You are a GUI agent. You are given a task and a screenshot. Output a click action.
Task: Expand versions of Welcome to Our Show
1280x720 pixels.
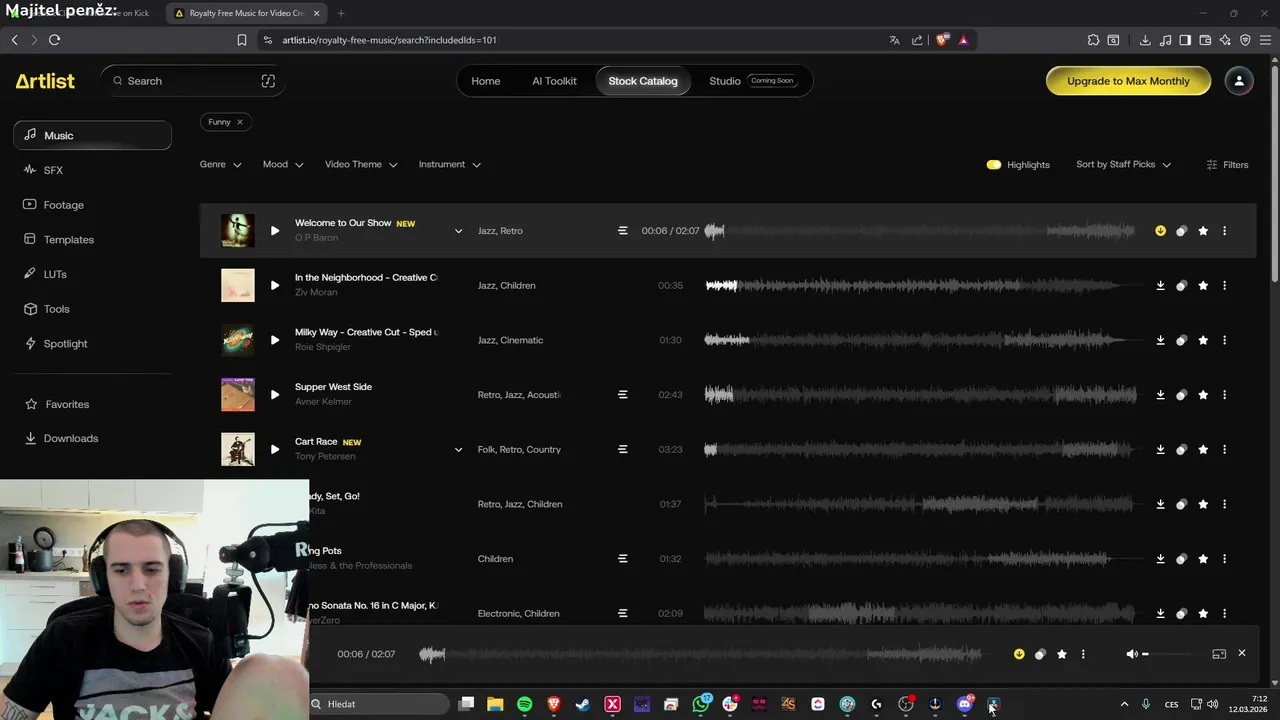(459, 231)
